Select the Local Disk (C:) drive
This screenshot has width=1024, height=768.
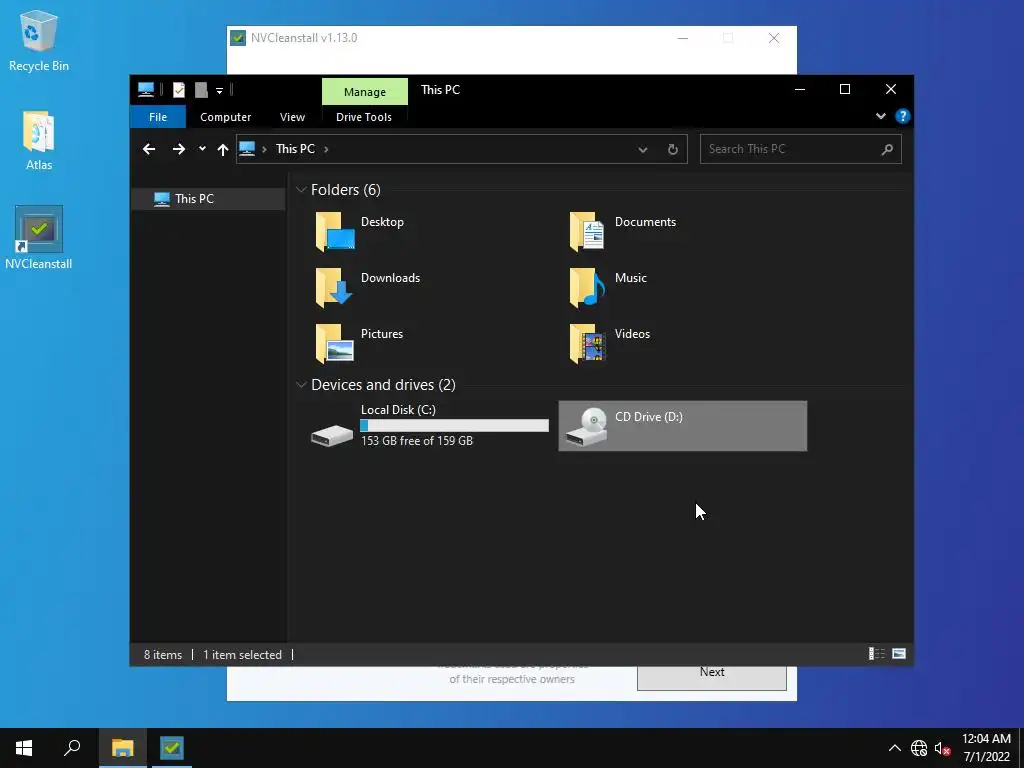click(x=430, y=426)
